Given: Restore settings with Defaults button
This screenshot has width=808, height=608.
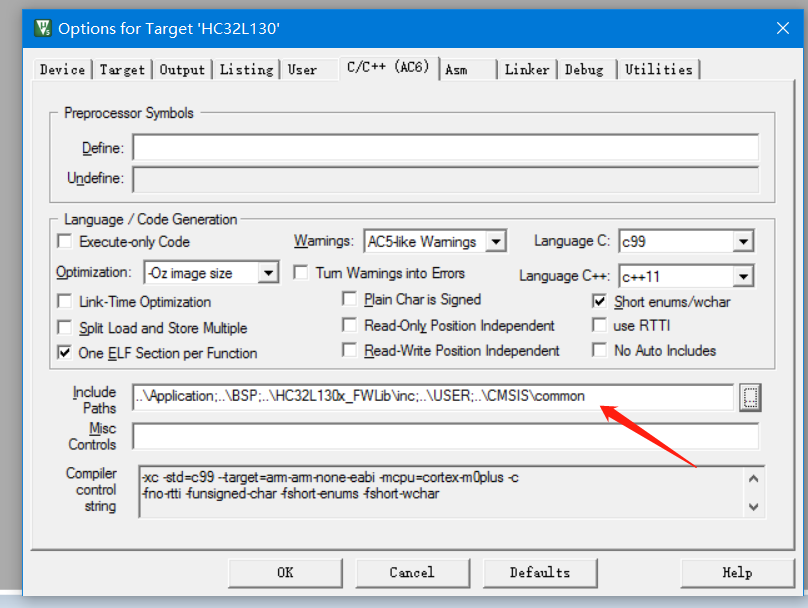Looking at the screenshot, I should (x=540, y=572).
